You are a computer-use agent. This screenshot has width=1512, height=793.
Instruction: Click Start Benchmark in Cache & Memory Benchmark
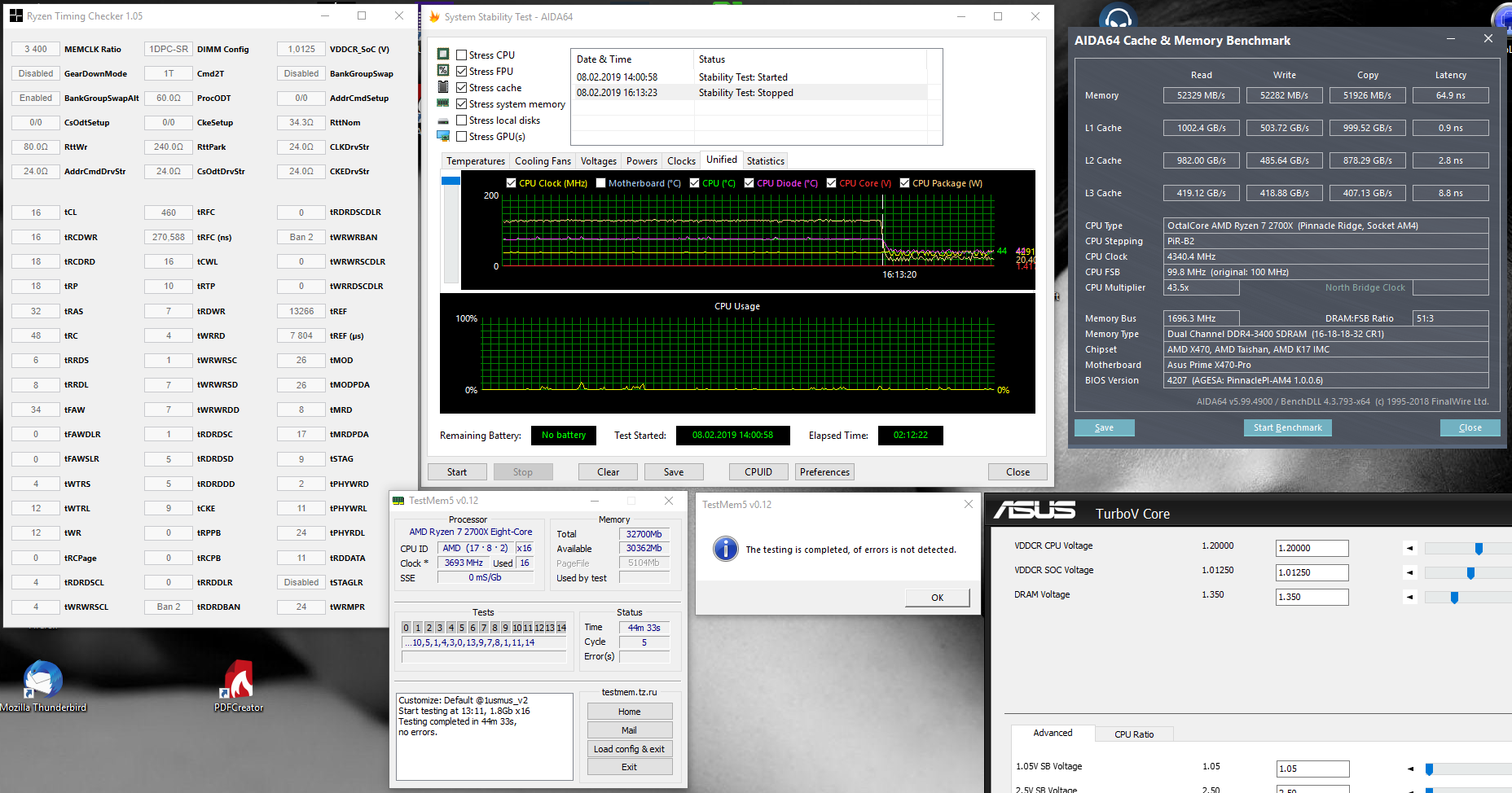click(x=1288, y=427)
